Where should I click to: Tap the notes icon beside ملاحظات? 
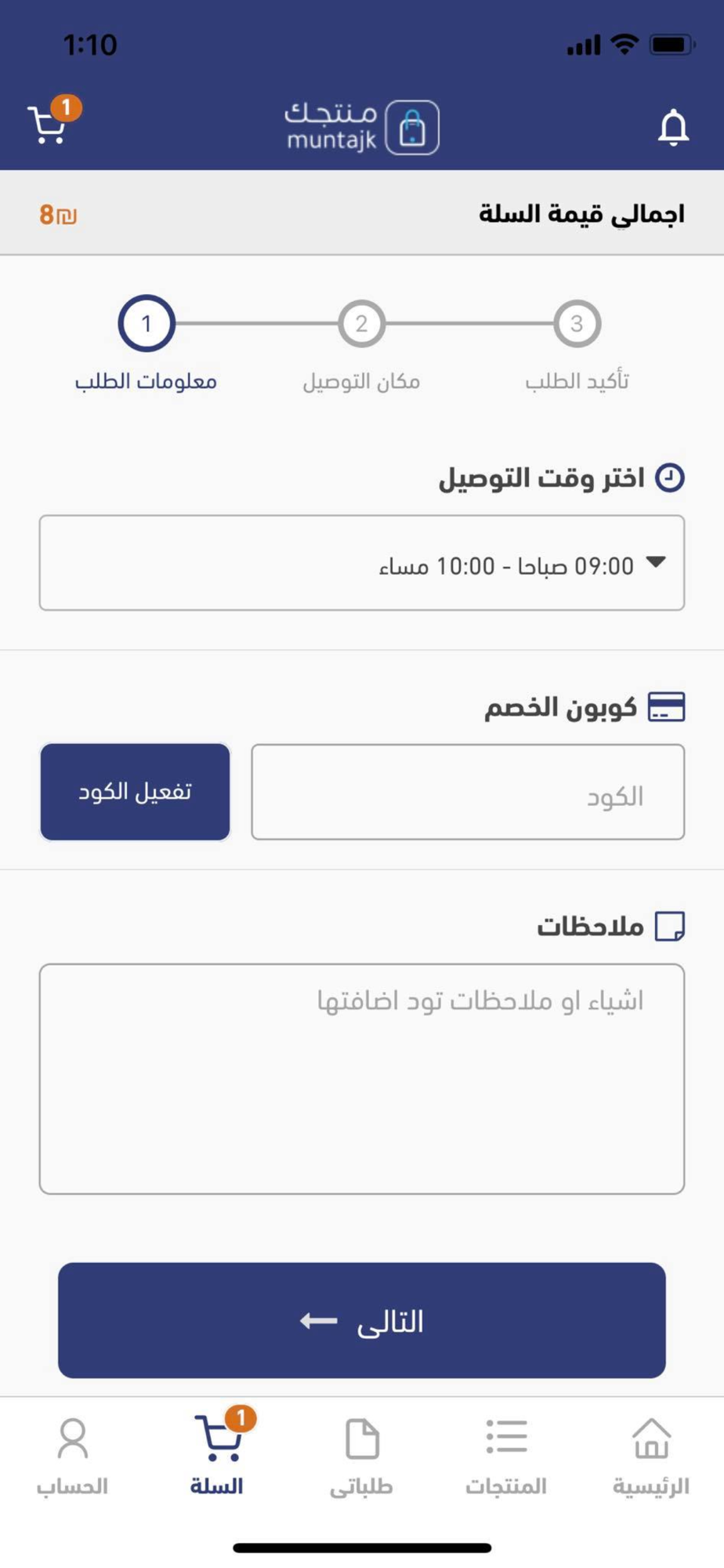point(669,926)
